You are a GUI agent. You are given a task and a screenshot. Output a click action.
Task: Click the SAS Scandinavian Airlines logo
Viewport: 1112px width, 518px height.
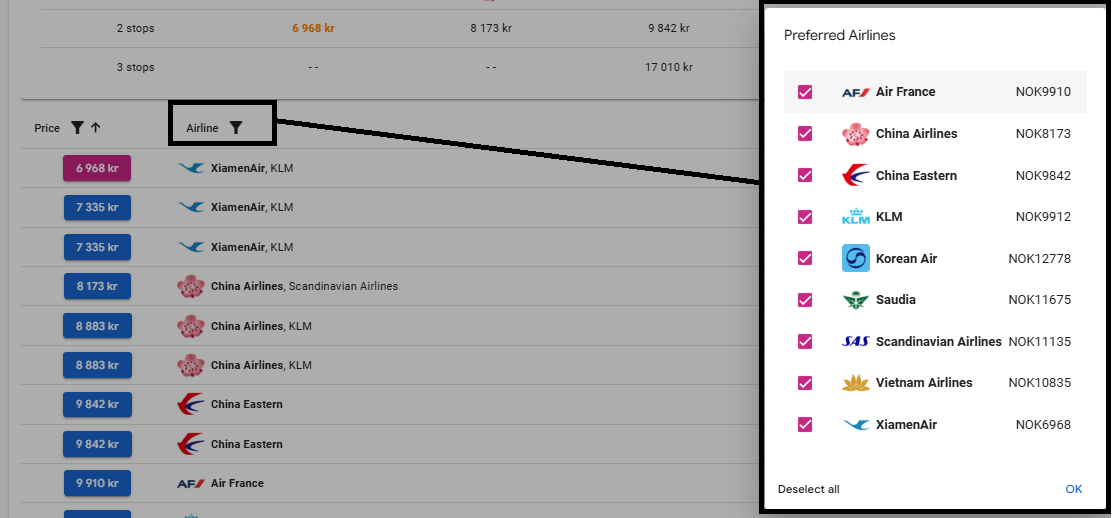tap(855, 341)
